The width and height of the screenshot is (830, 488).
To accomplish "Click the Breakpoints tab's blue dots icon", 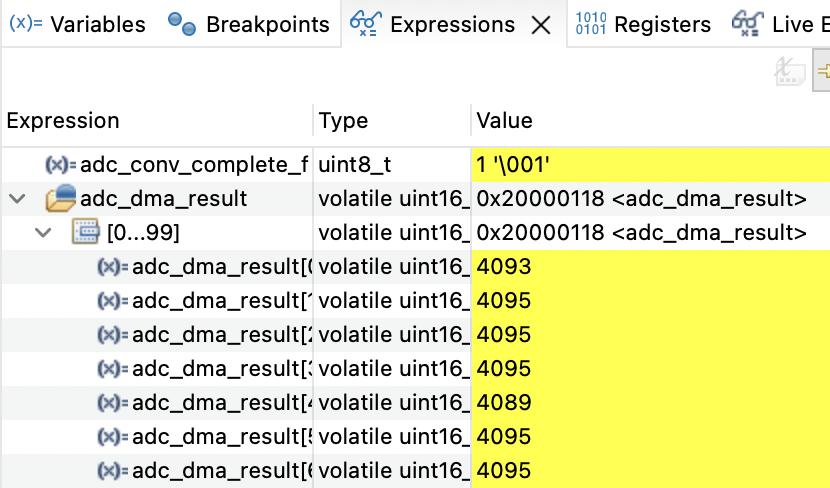I will [x=182, y=24].
